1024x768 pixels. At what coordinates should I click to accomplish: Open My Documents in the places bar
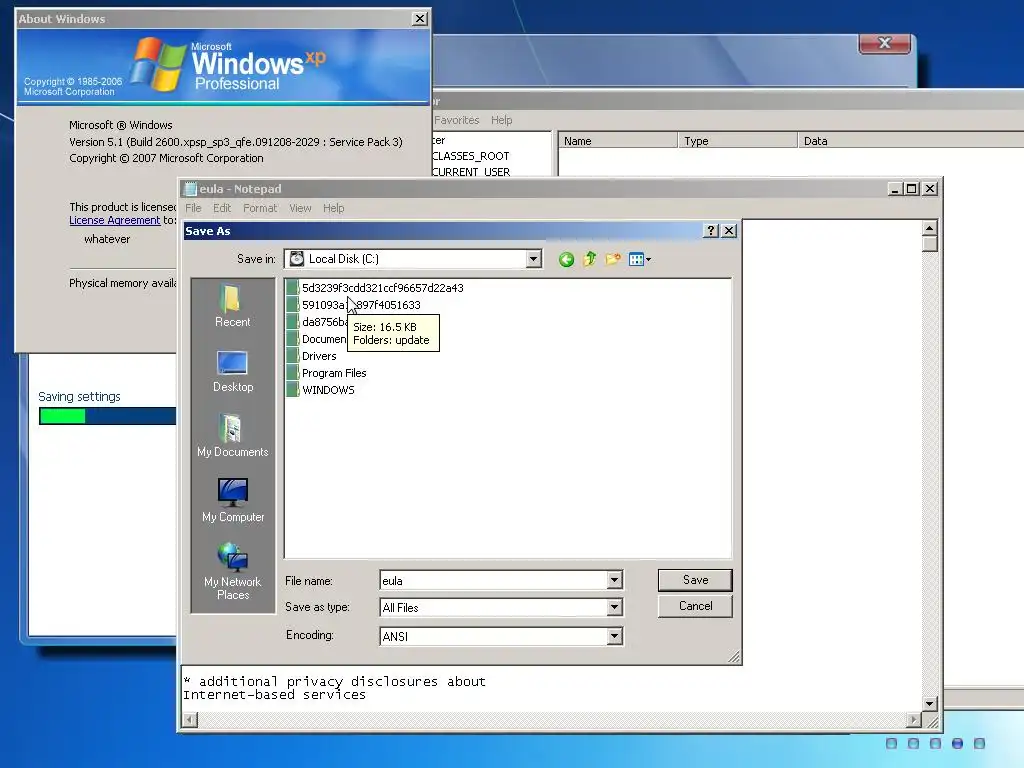pos(232,436)
